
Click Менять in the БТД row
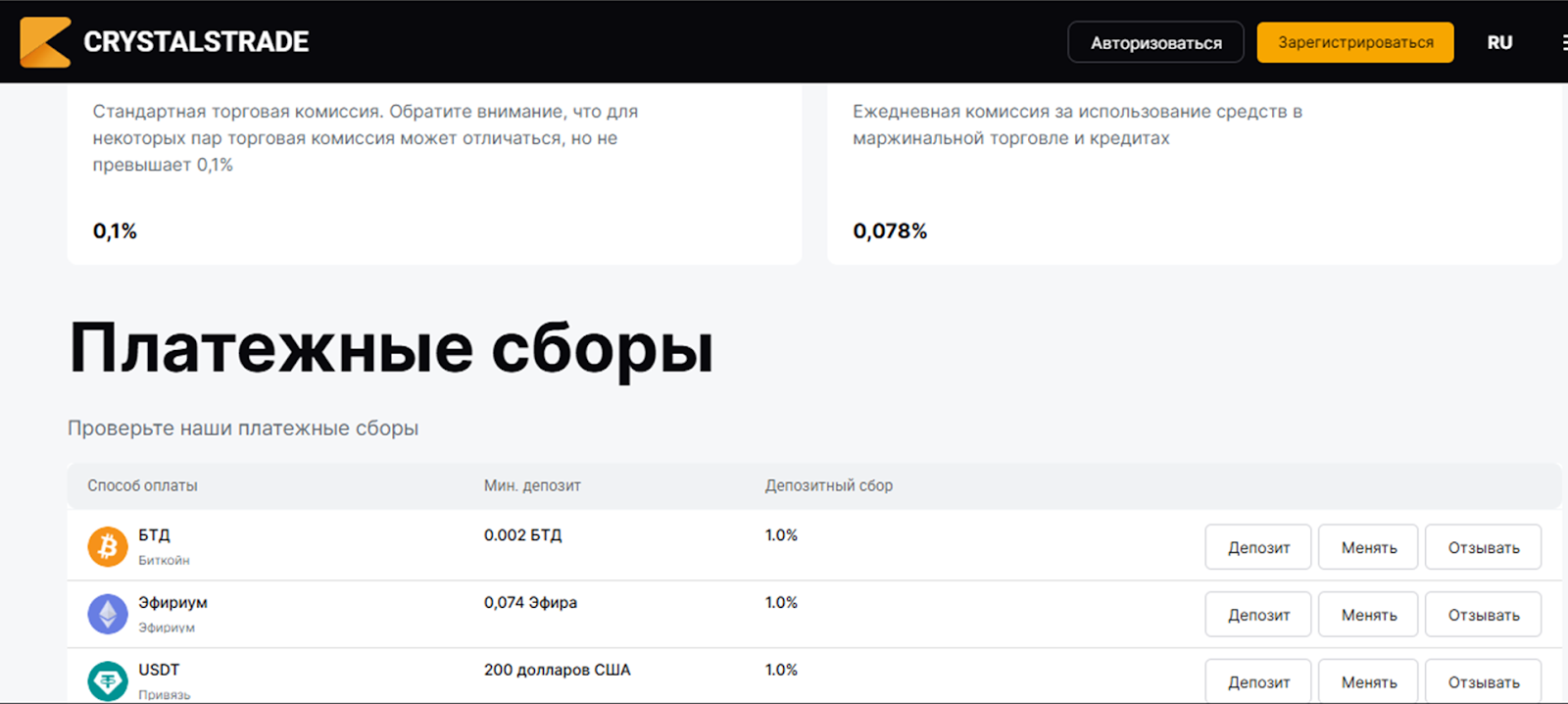pyautogui.click(x=1368, y=547)
